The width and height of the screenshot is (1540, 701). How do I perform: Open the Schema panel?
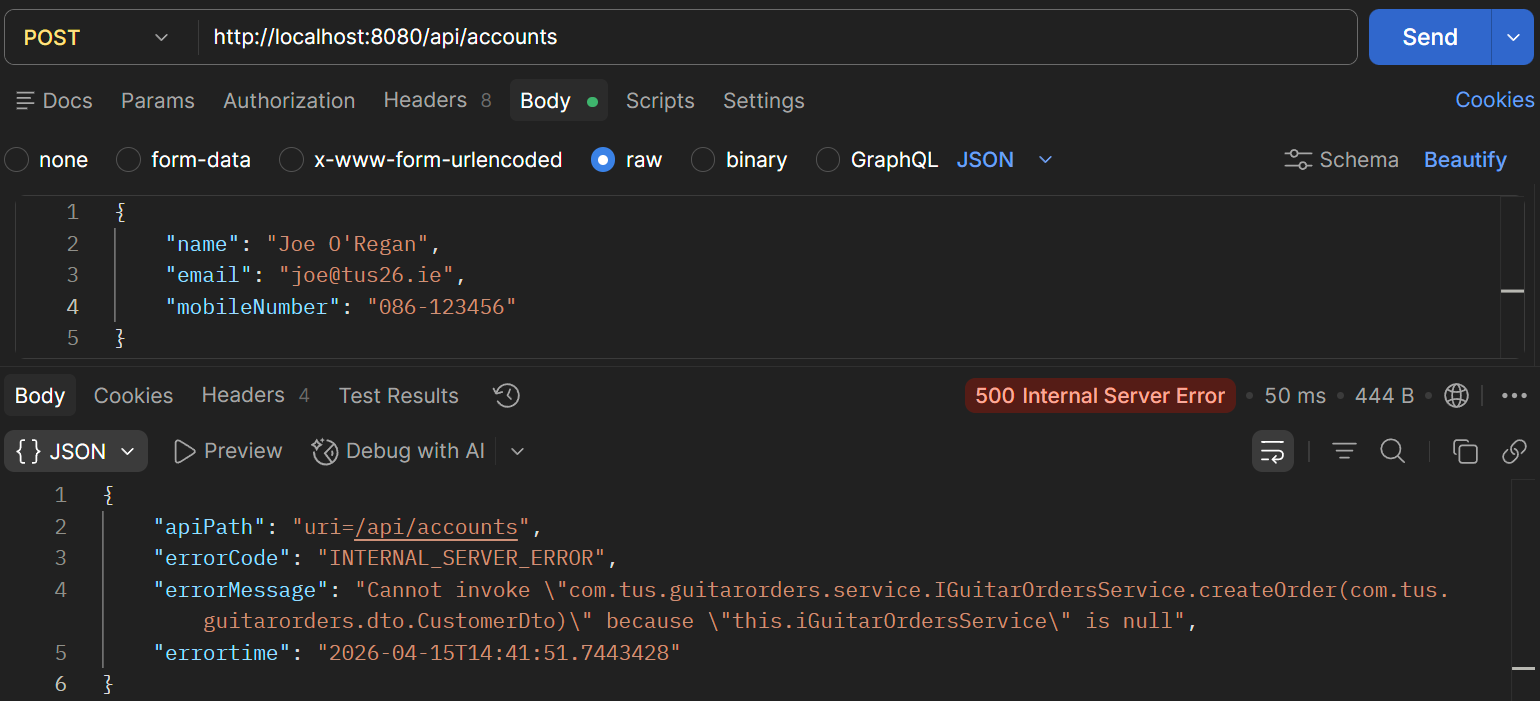coord(1341,160)
